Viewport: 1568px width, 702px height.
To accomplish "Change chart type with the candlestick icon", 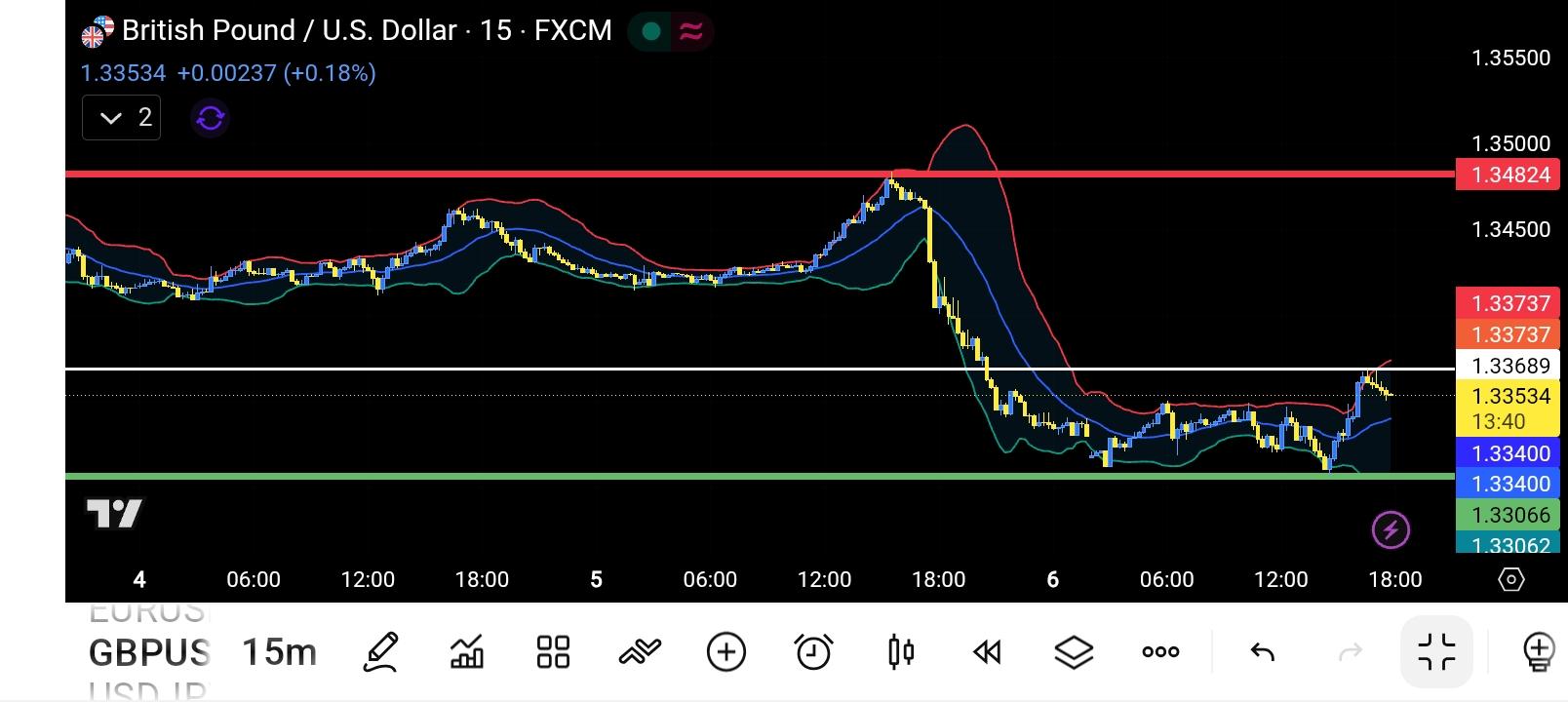I will [901, 651].
